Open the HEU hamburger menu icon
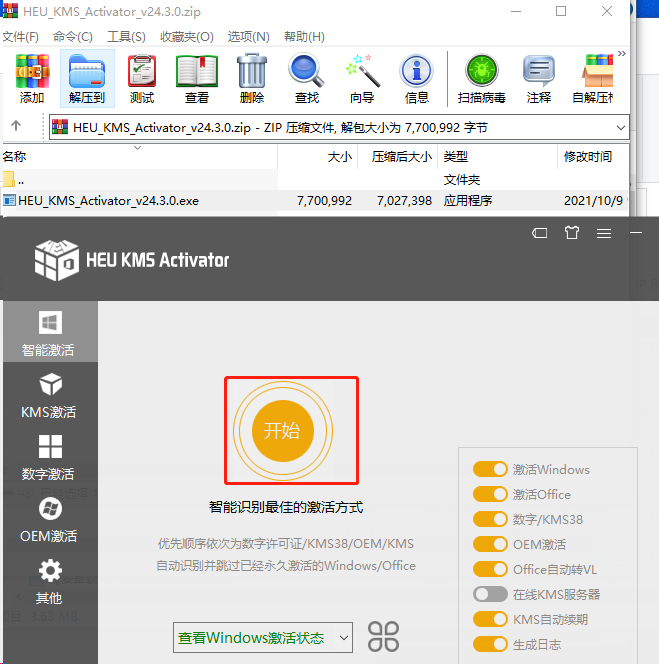Screen dimensions: 659x664 tap(604, 233)
